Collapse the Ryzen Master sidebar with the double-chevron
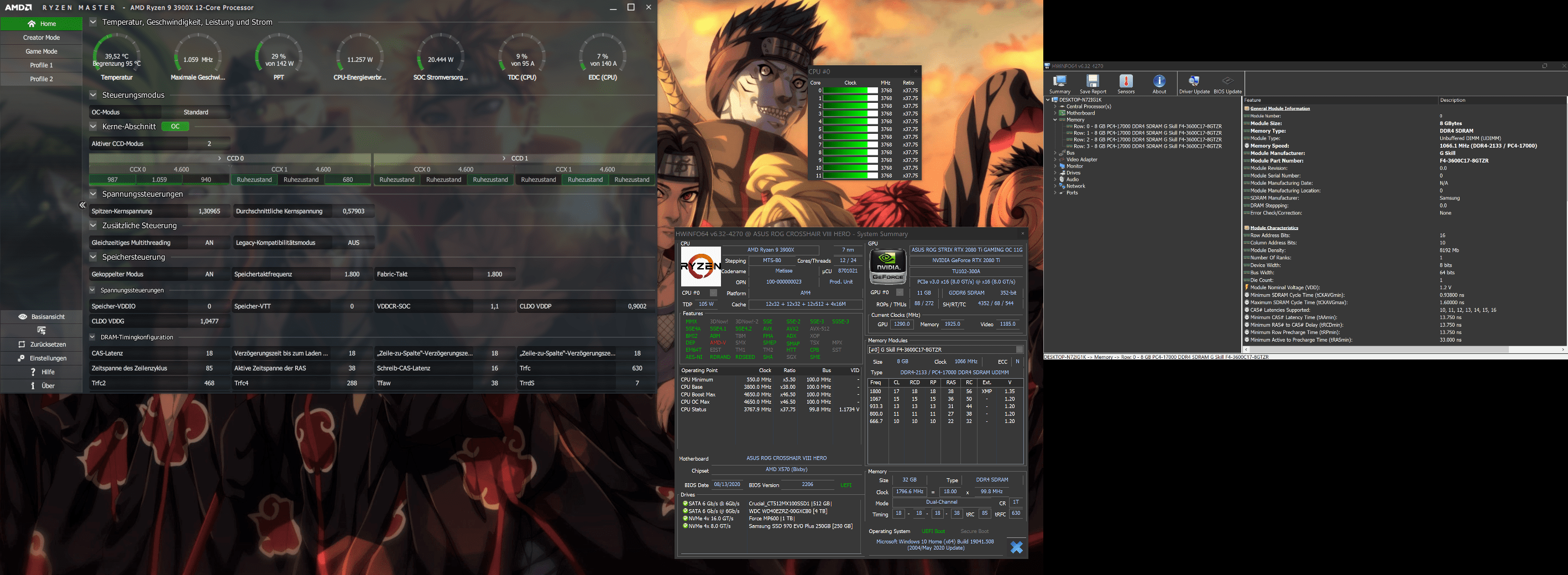This screenshot has height=575, width=1568. click(x=83, y=205)
